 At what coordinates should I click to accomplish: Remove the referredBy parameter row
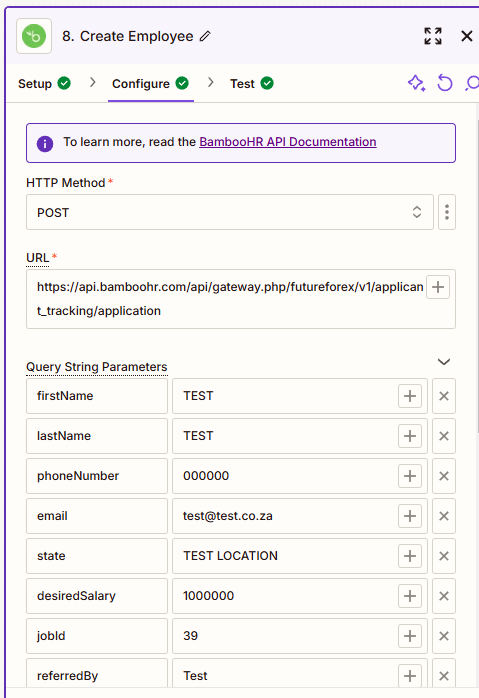(x=444, y=674)
